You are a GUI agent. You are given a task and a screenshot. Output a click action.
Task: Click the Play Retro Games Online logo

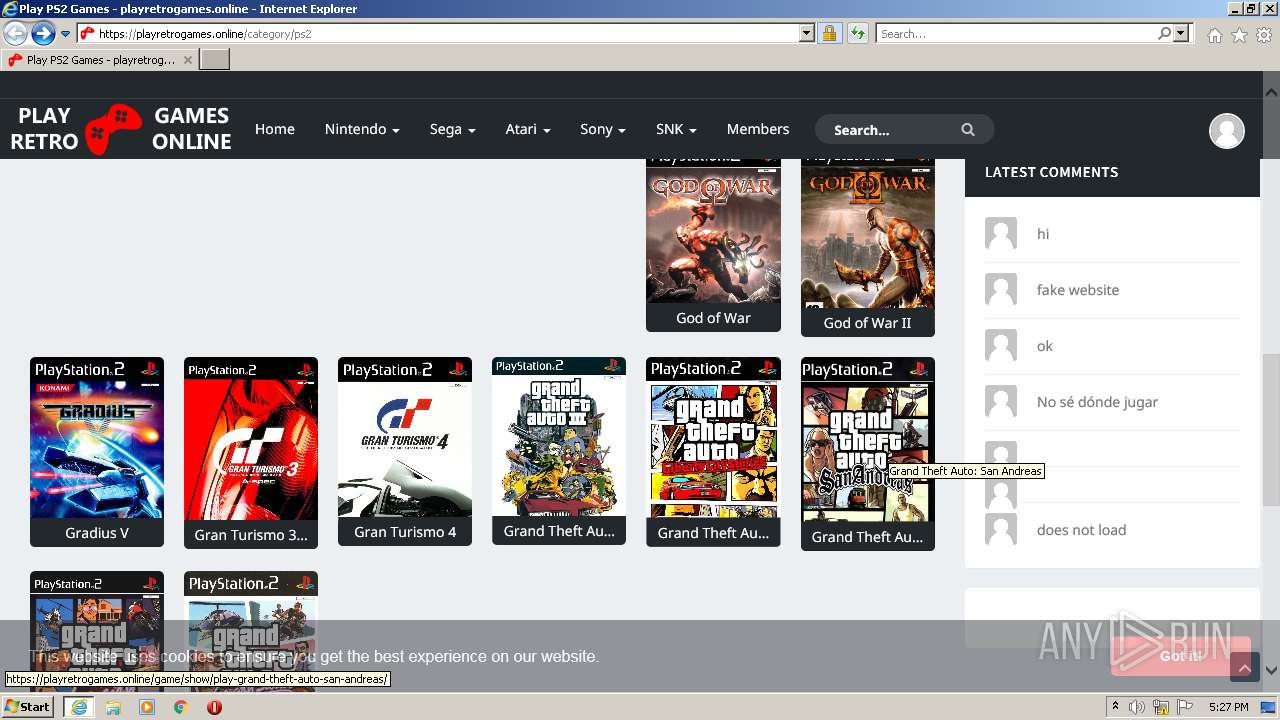coord(120,129)
